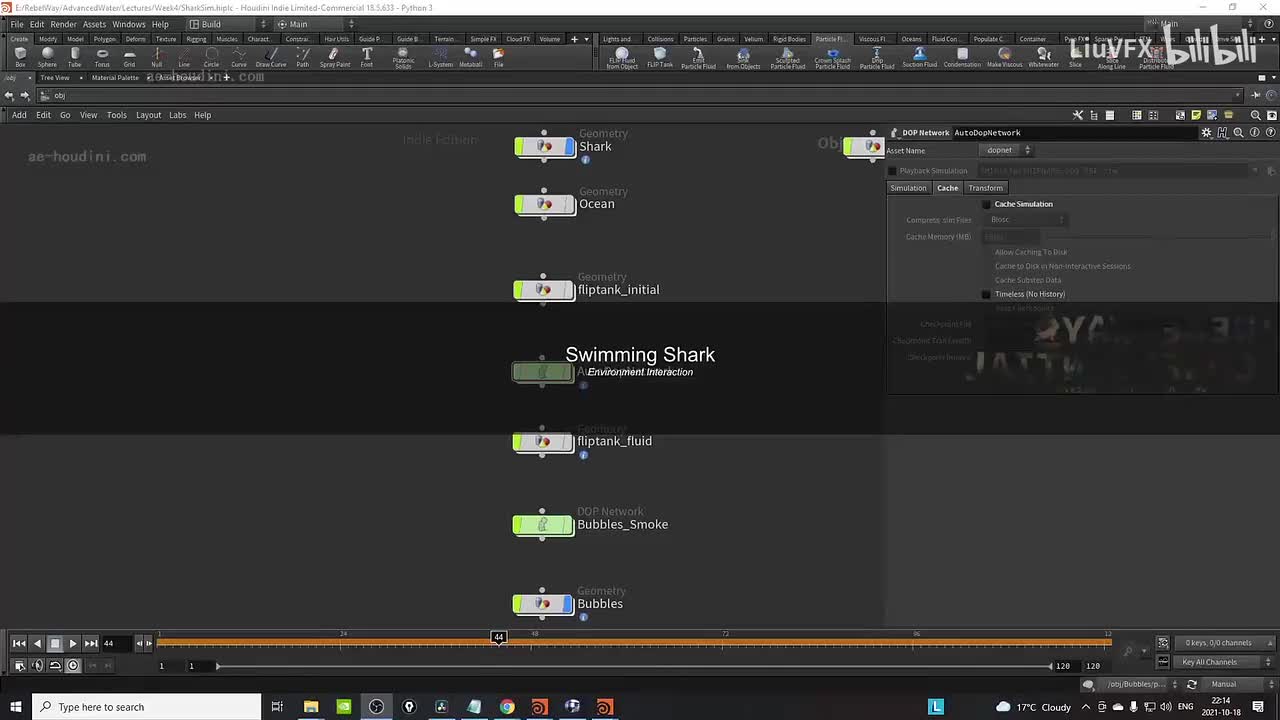Screen dimensions: 1280x720
Task: Click the FLIP Fluid from Object tool
Action: tap(622, 58)
